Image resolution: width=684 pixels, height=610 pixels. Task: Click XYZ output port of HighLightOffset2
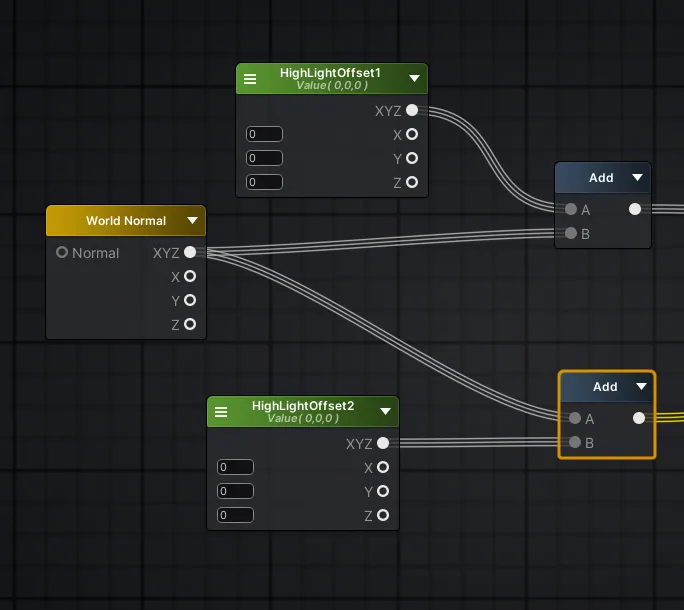click(x=383, y=443)
